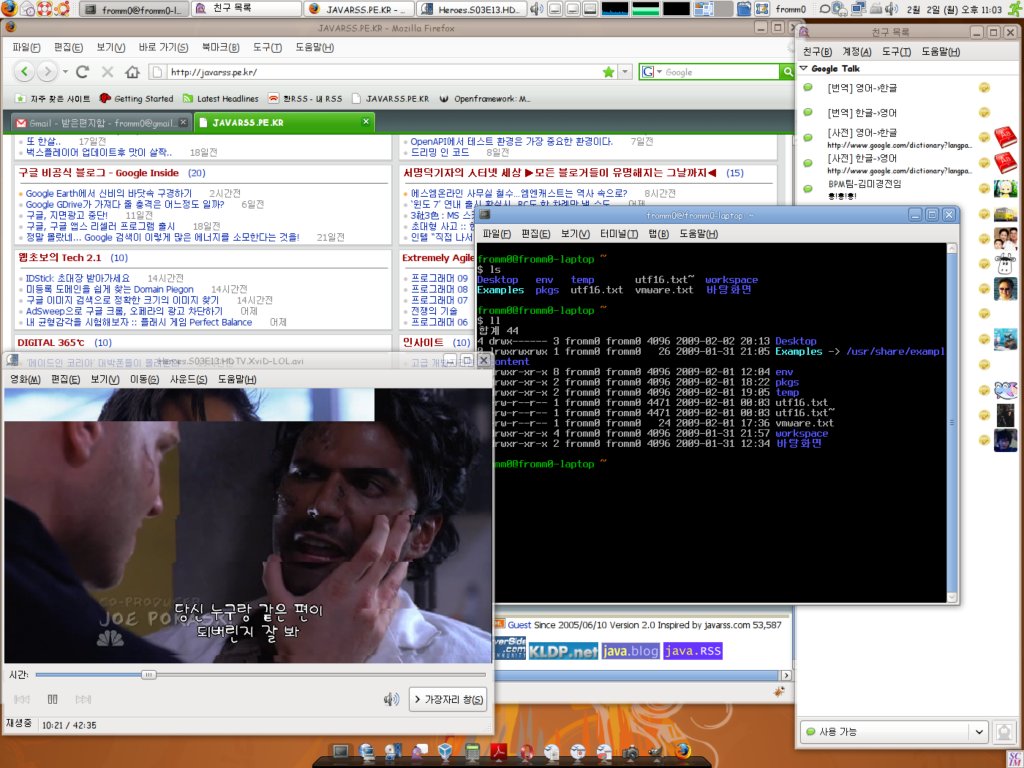Skip to previous track in video player
1024x768 pixels.
tap(22, 699)
